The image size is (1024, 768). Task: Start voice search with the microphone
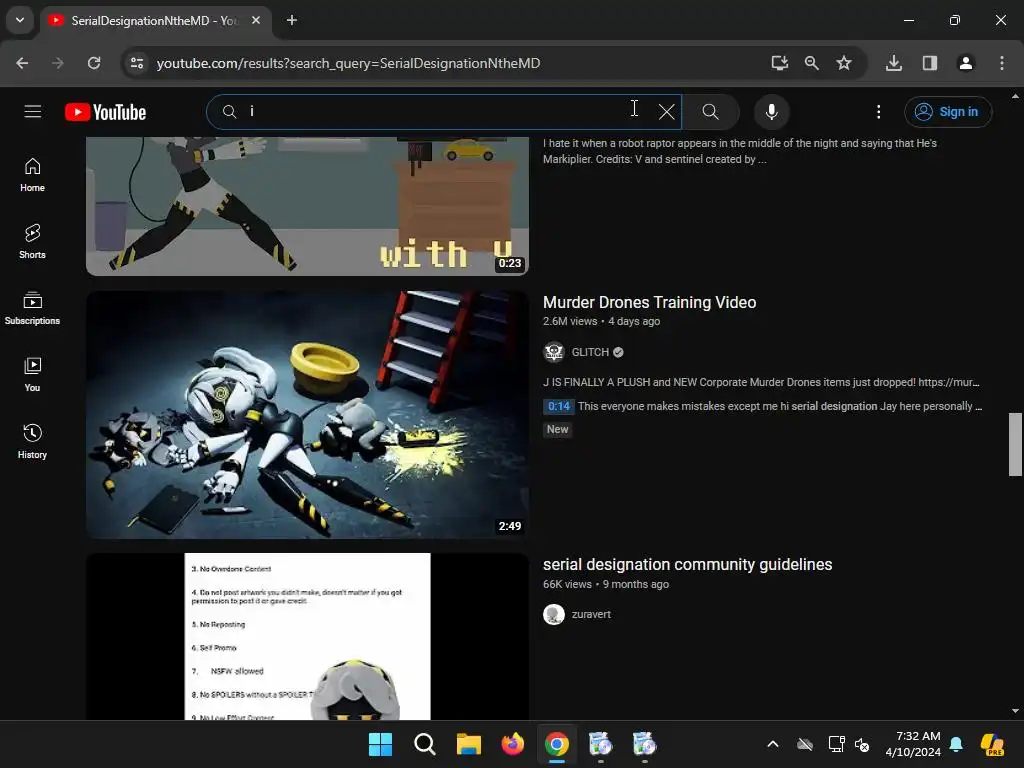771,112
